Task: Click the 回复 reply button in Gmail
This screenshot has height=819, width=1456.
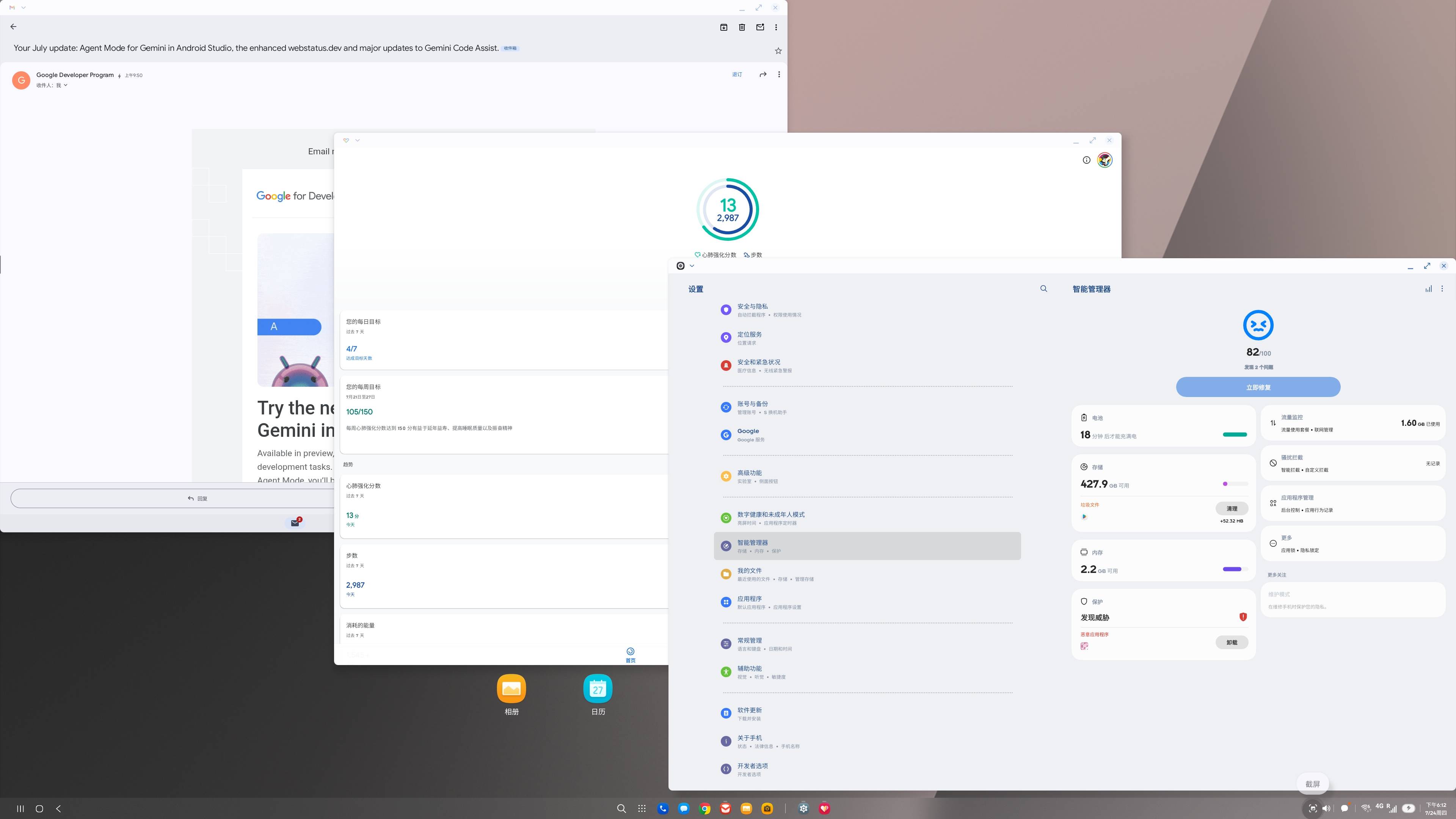Action: click(198, 499)
